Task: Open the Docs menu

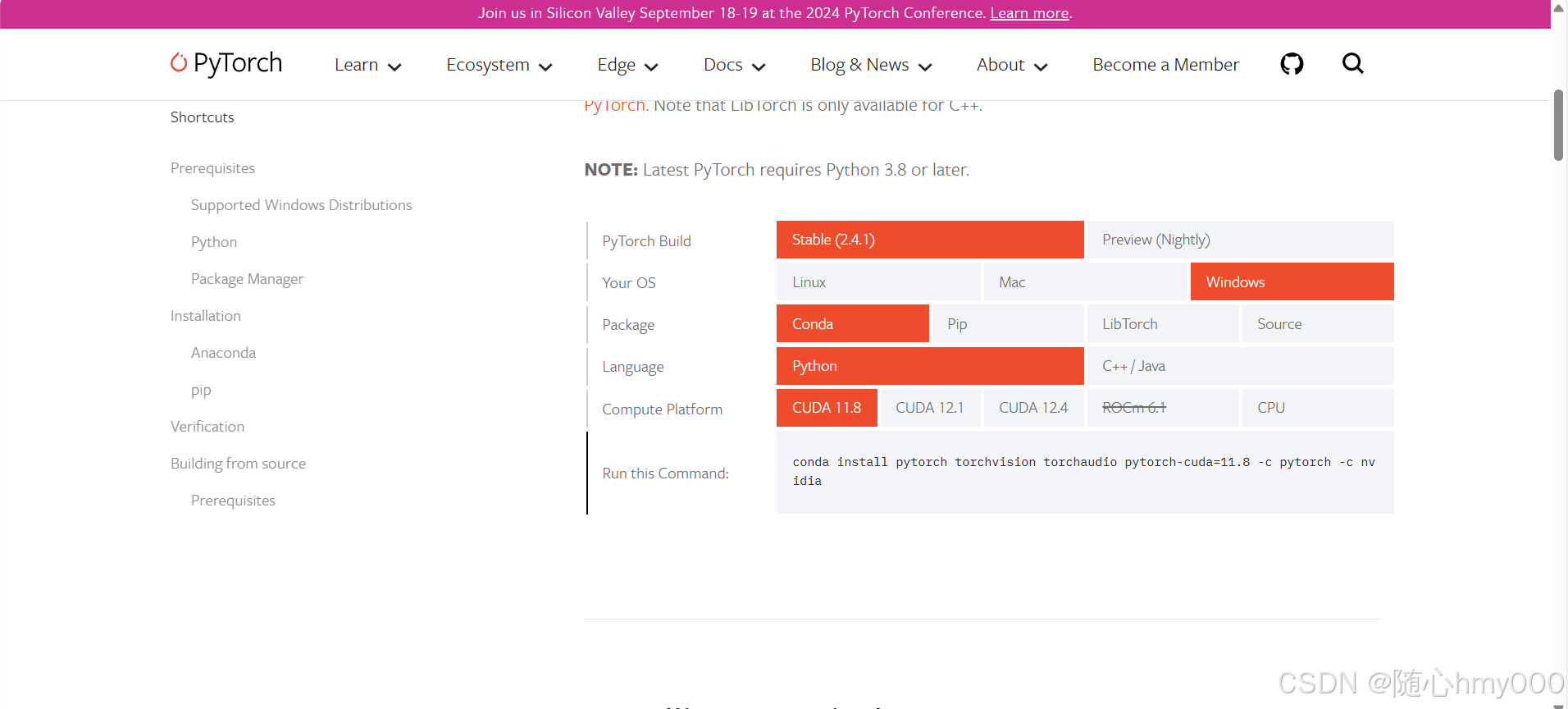Action: [x=723, y=65]
